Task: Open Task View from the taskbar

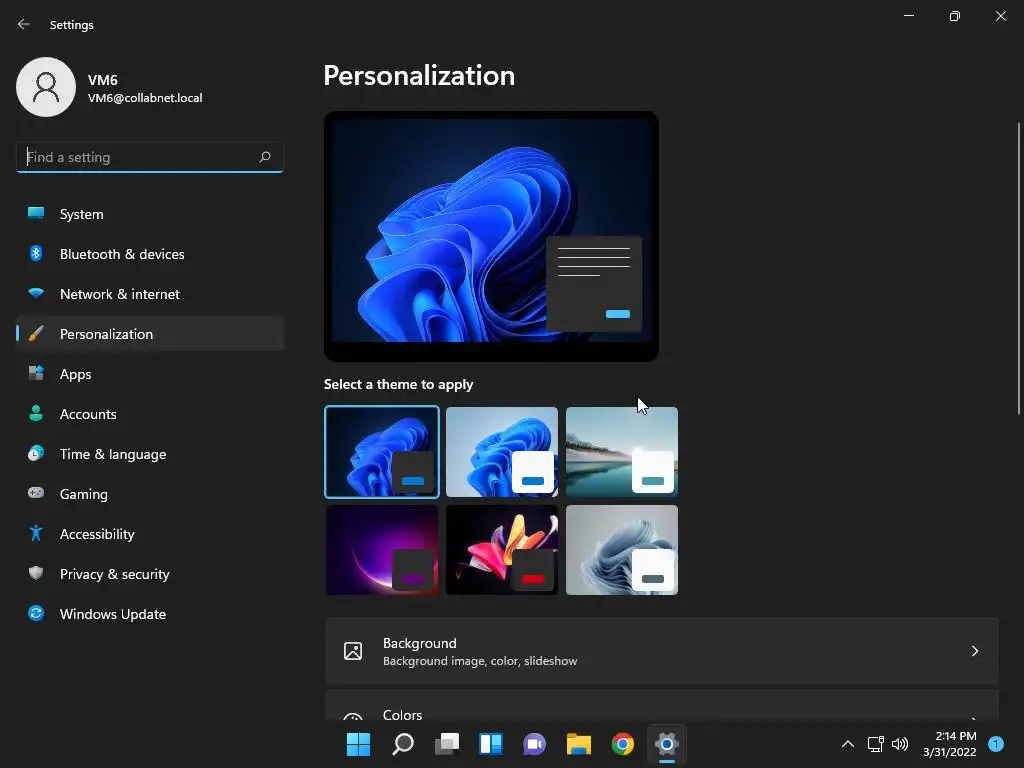Action: (x=447, y=744)
